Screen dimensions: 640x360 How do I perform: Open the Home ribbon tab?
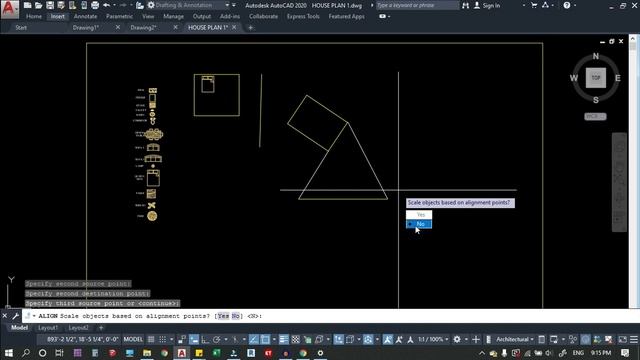[x=34, y=16]
